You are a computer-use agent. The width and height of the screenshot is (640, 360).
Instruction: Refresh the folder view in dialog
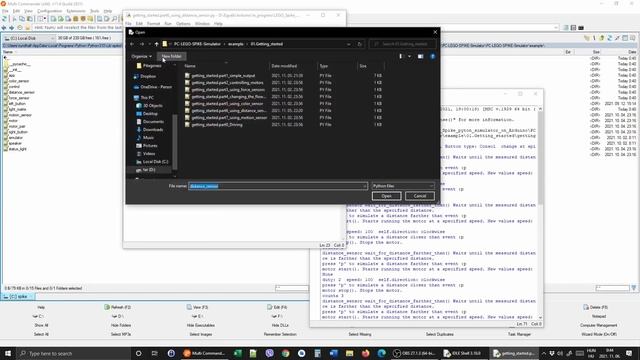click(x=359, y=44)
